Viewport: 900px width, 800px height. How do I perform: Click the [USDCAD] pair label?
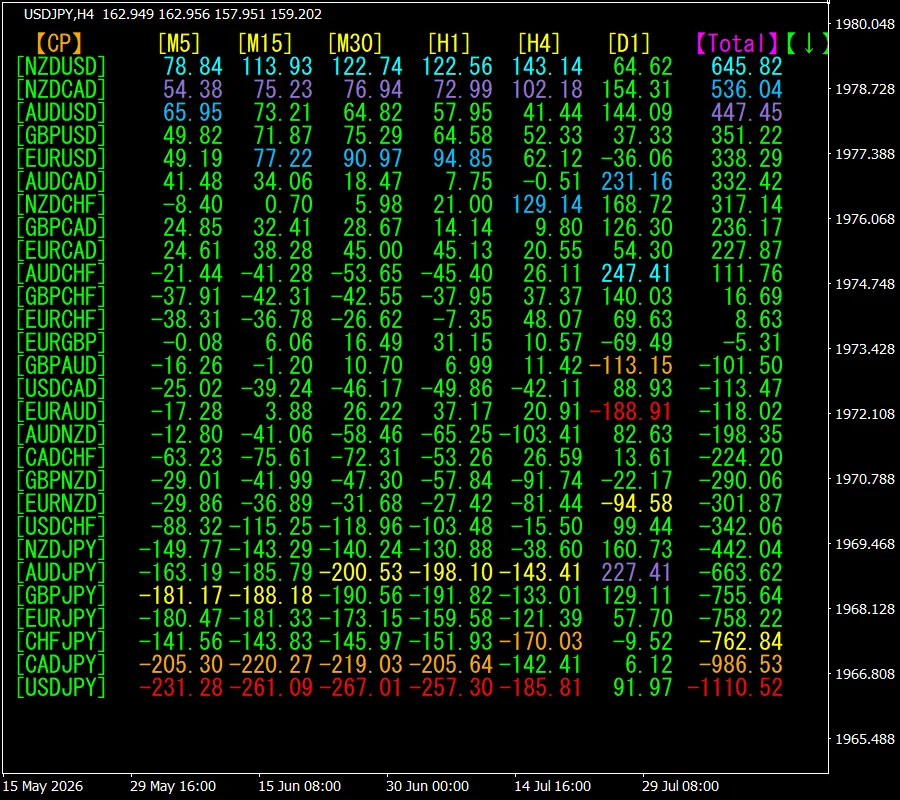click(x=61, y=388)
